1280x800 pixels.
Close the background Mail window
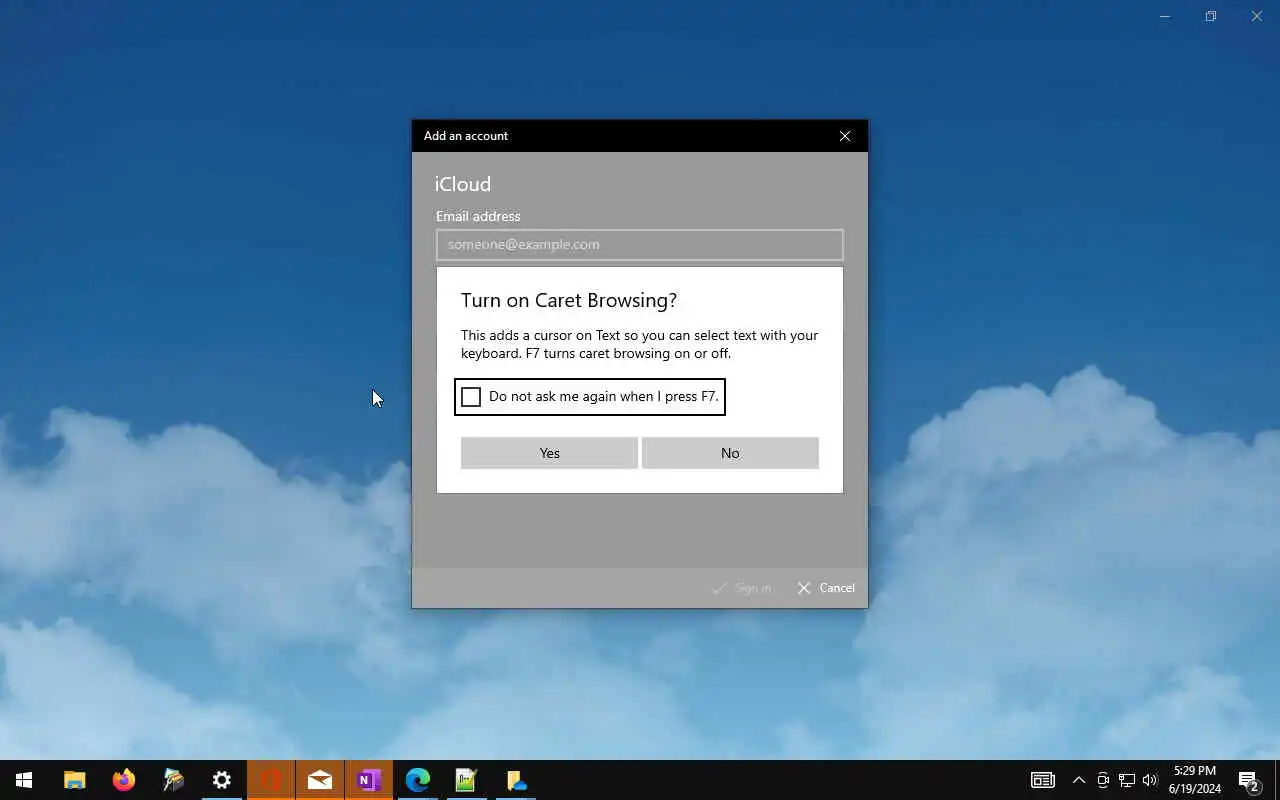tap(1257, 16)
